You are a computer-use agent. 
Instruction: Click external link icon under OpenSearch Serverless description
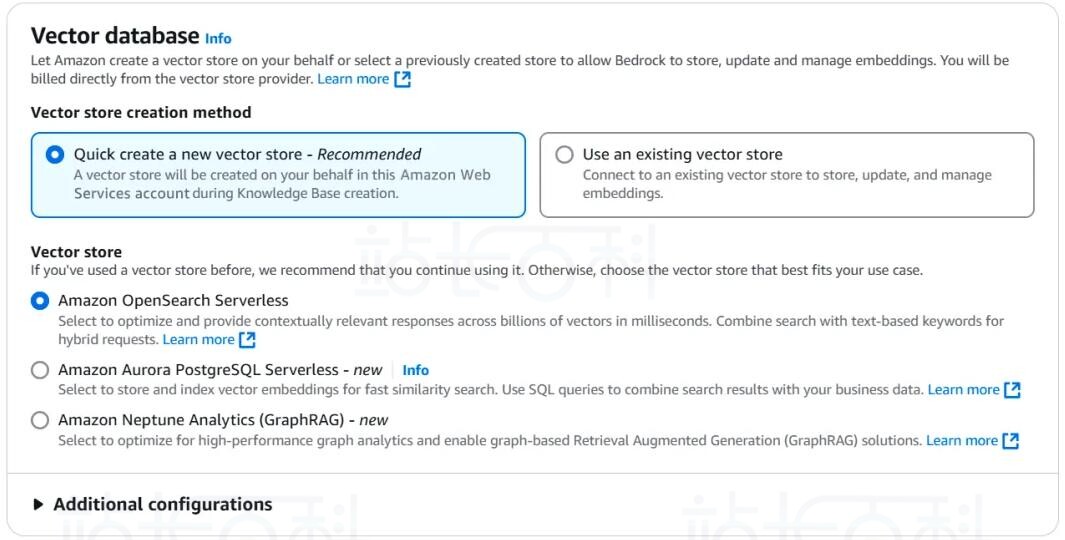pos(247,340)
